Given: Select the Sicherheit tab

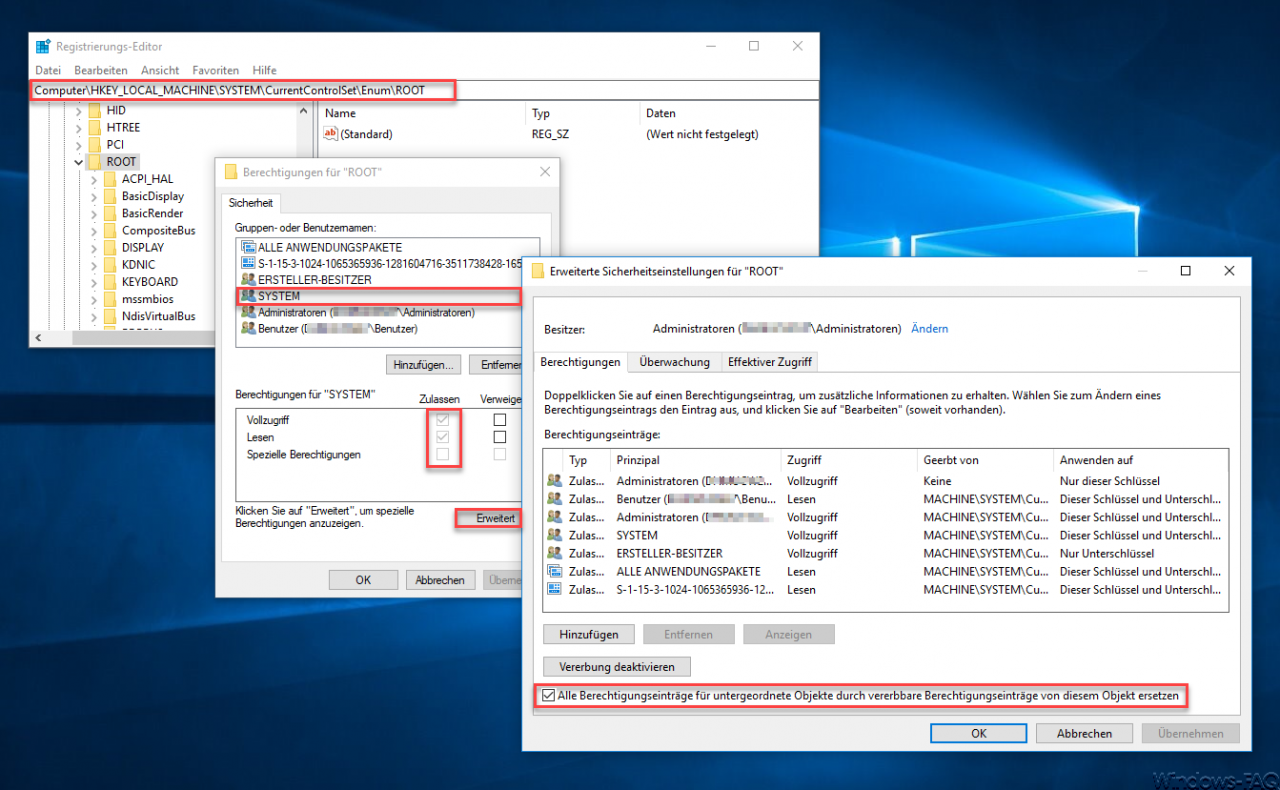Looking at the screenshot, I should (251, 203).
